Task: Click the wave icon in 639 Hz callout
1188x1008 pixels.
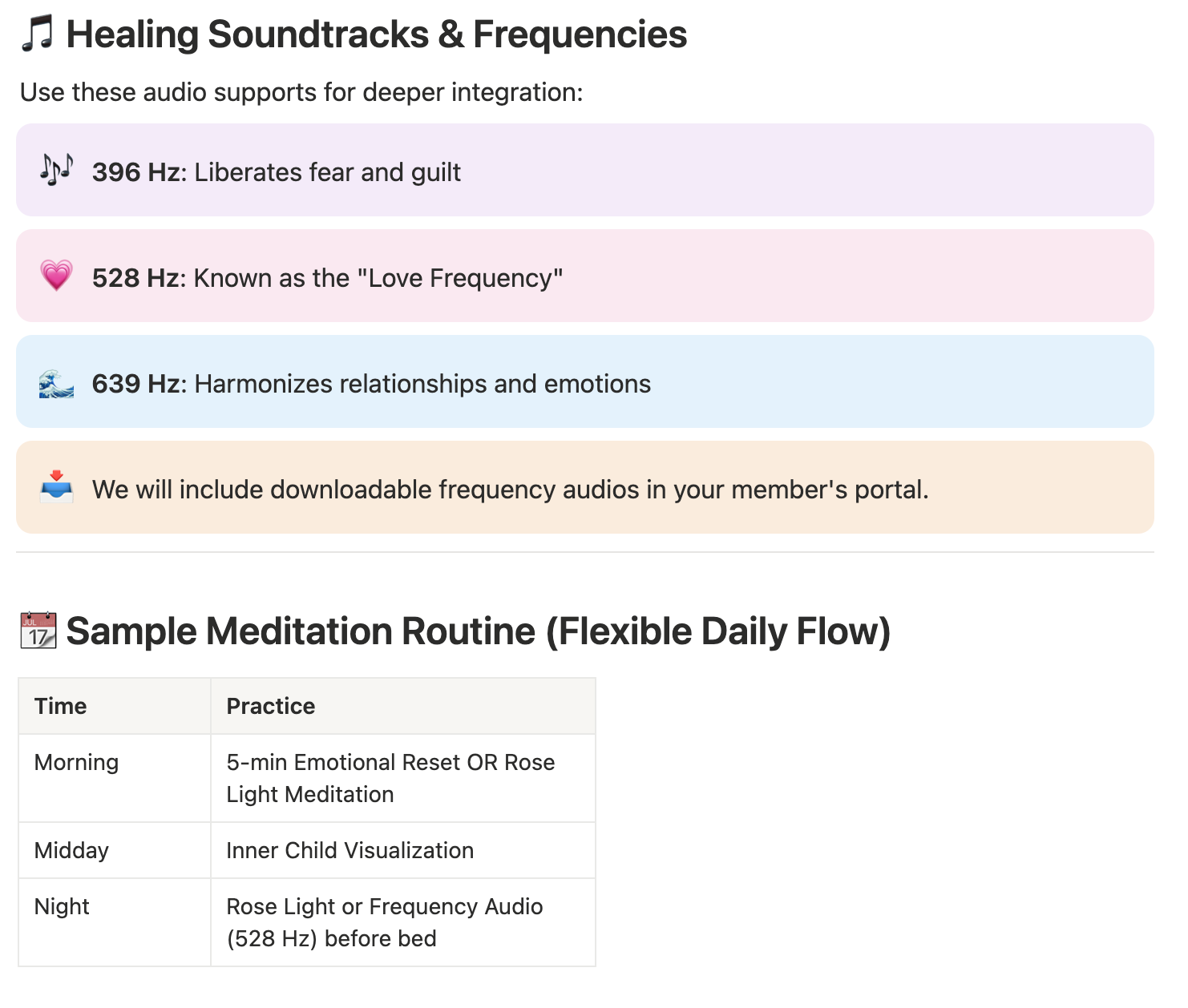Action: click(x=56, y=383)
